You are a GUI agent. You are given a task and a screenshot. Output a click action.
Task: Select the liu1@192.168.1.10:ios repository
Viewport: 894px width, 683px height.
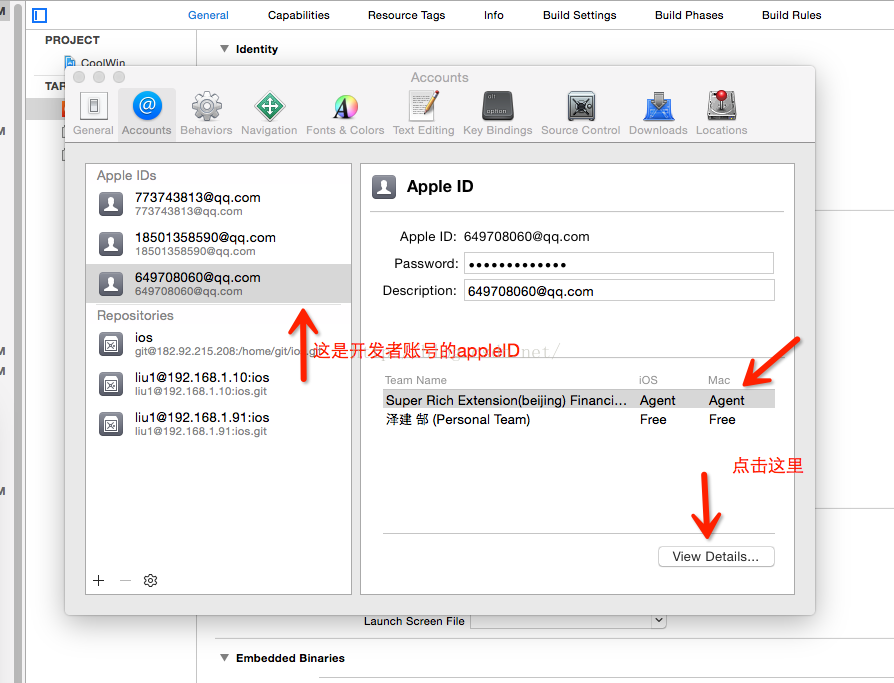coord(218,384)
